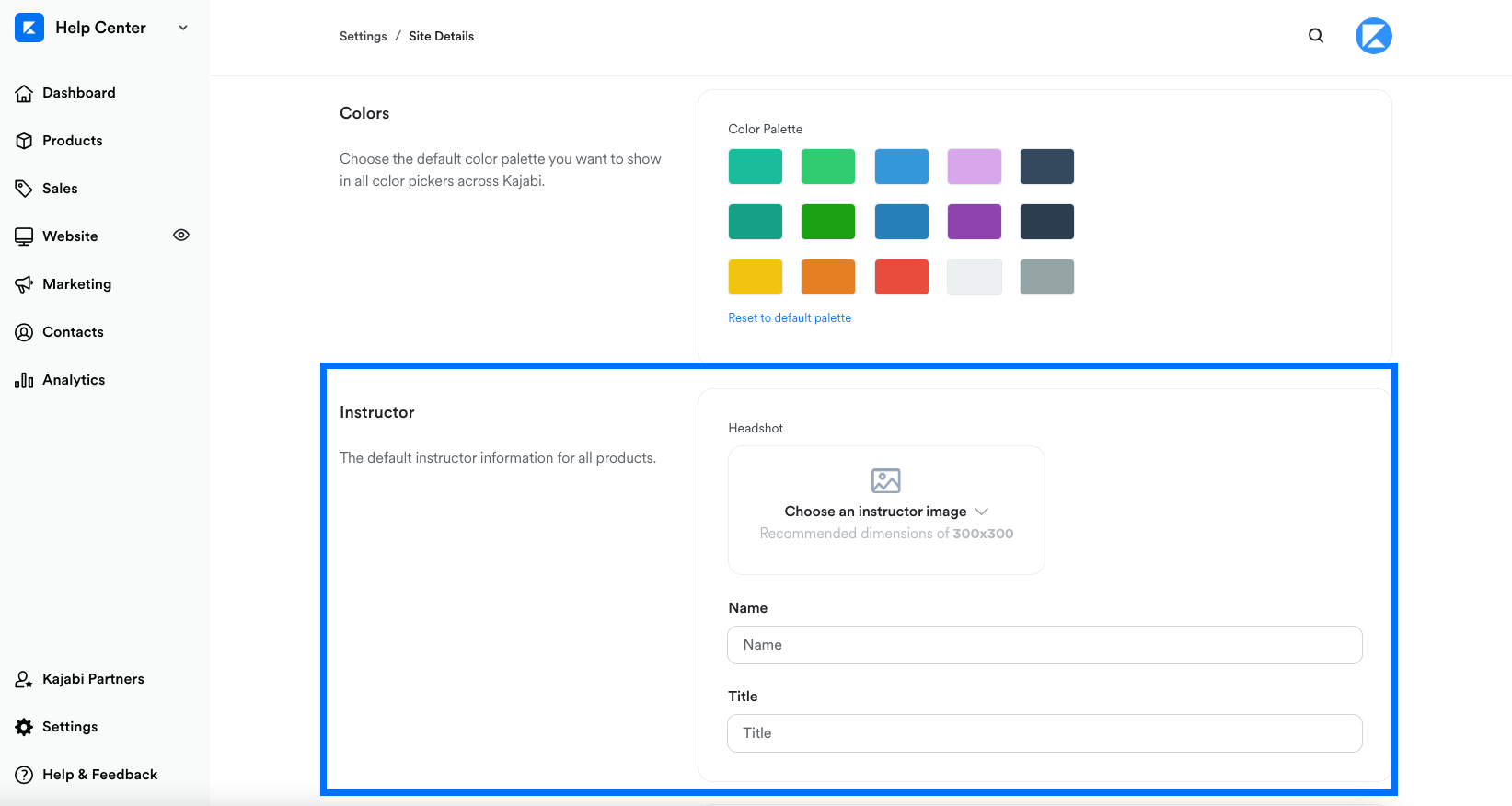The width and height of the screenshot is (1512, 806).
Task: Select the light green color swatch
Action: [x=828, y=167]
